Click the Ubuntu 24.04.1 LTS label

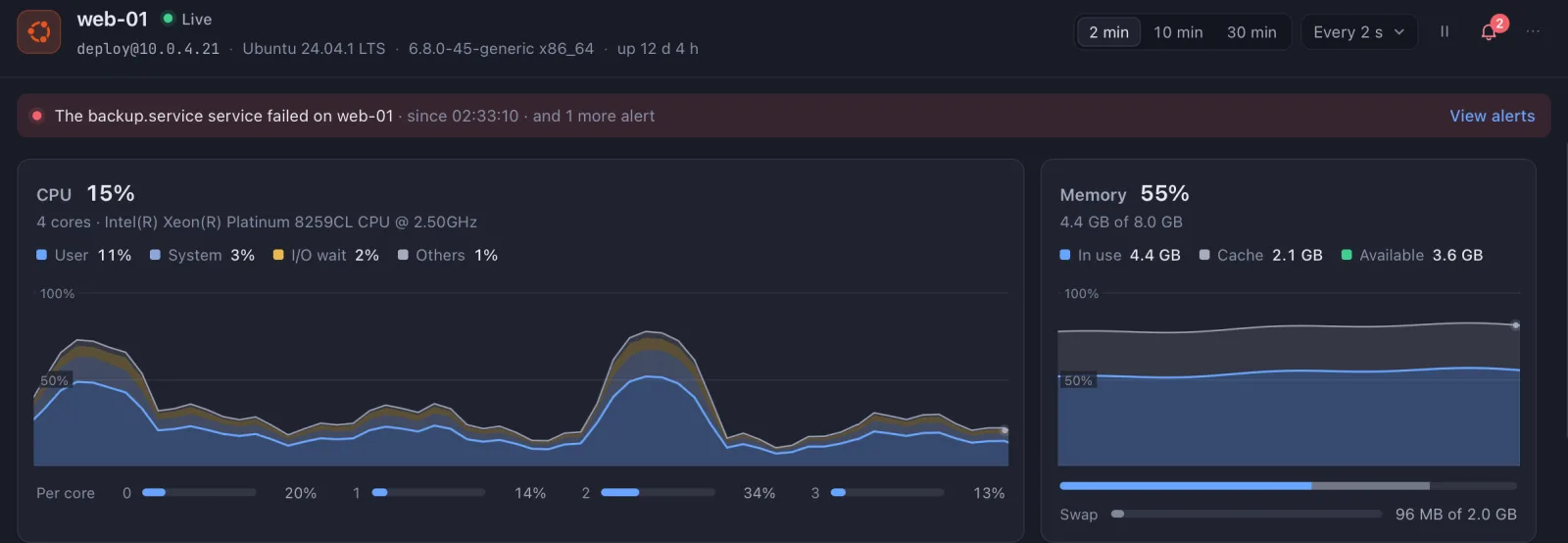click(x=314, y=48)
